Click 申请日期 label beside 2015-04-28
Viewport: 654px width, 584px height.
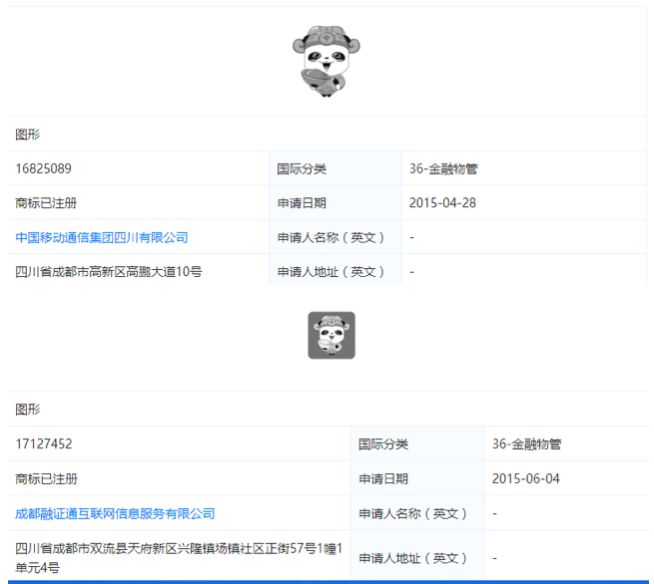302,203
